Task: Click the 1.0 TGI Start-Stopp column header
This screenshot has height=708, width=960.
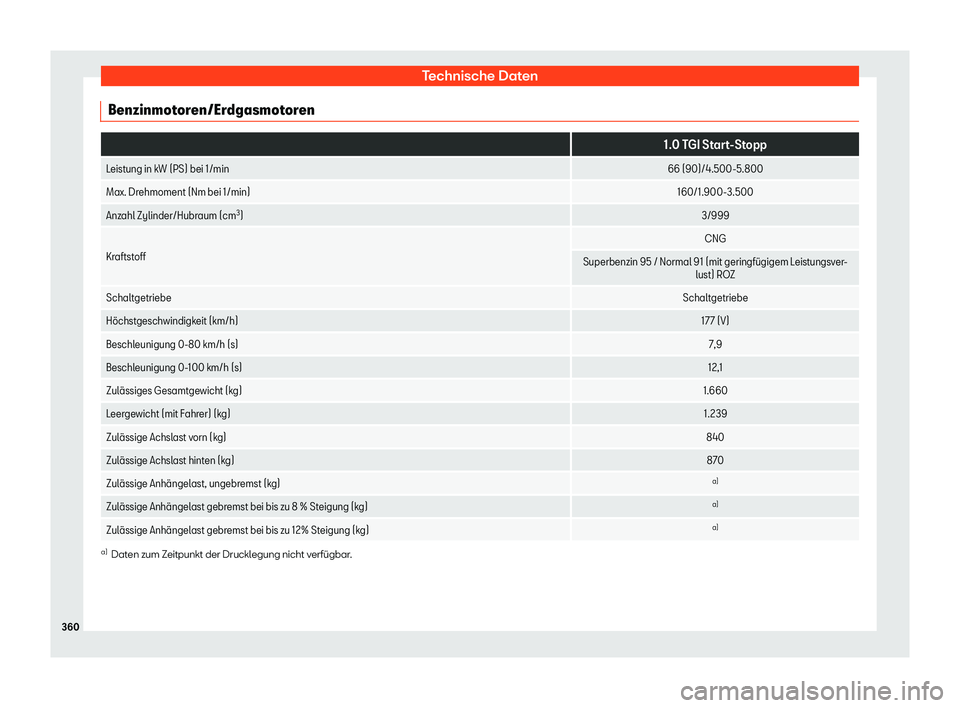Action: coord(714,145)
